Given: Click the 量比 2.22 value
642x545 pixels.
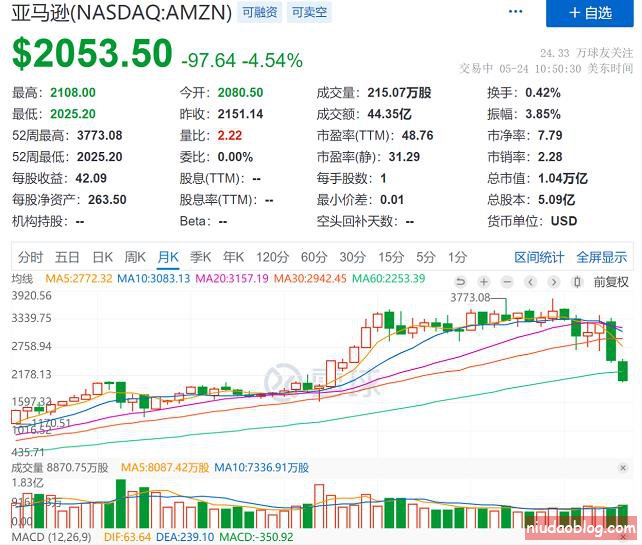Looking at the screenshot, I should click(230, 136).
